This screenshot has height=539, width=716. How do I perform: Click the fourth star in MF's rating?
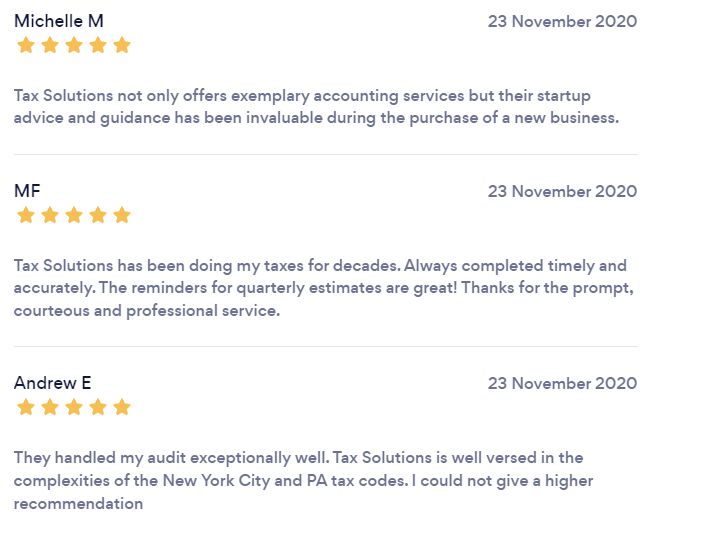(x=98, y=215)
